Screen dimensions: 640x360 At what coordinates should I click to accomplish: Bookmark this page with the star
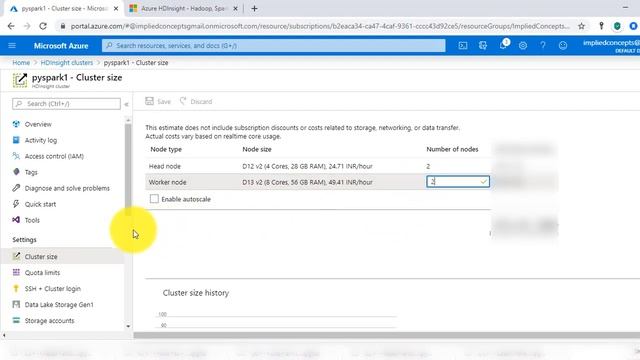[581, 26]
